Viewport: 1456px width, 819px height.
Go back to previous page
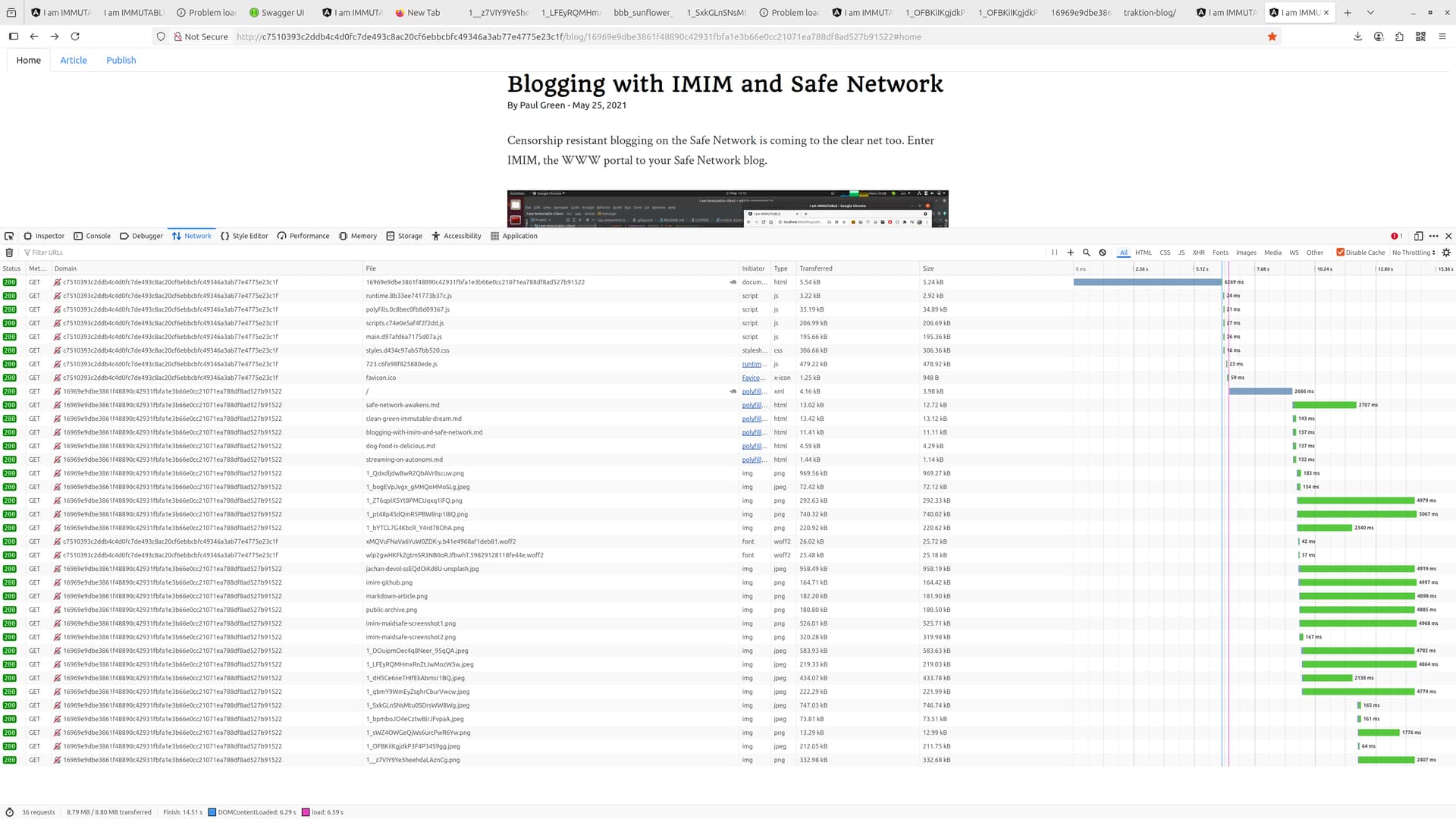(x=34, y=36)
